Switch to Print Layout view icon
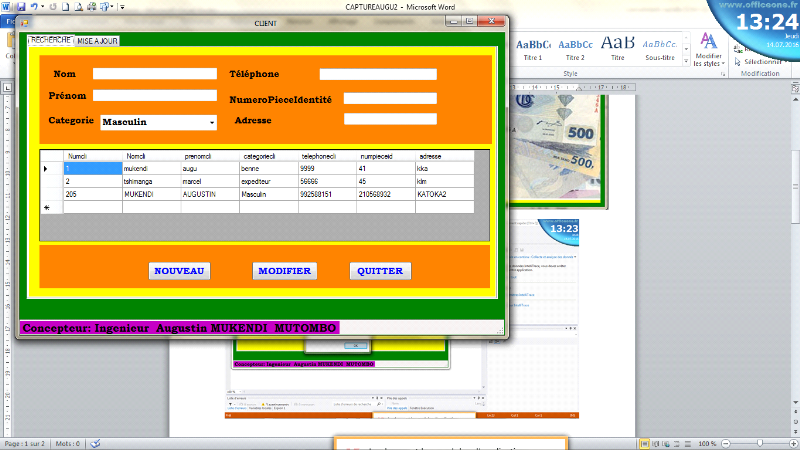Screen dimensions: 800x450 [x=644, y=444]
